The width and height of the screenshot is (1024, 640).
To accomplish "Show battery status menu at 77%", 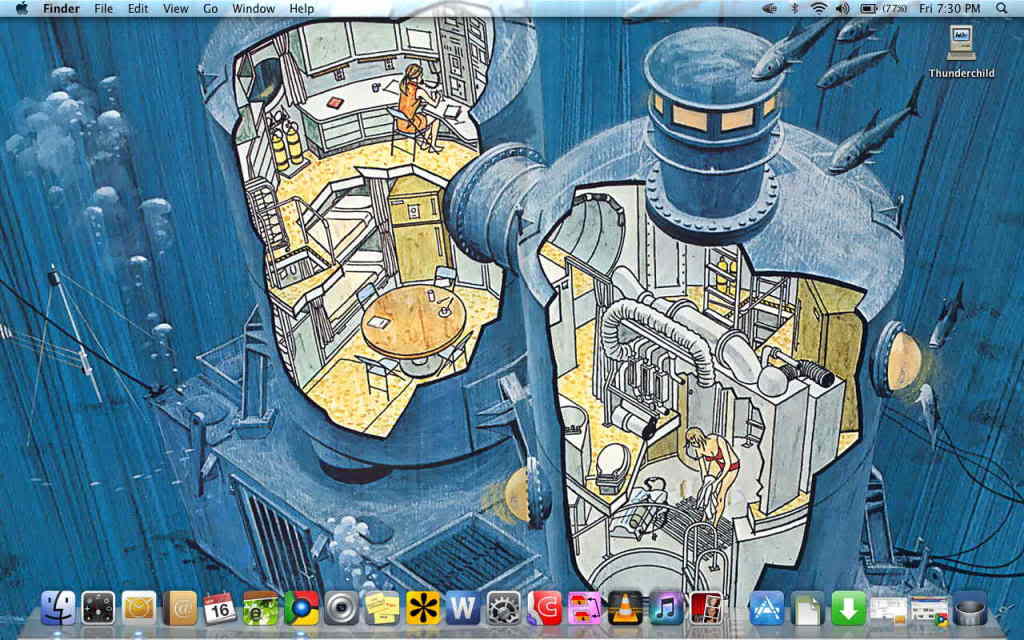I will click(883, 8).
